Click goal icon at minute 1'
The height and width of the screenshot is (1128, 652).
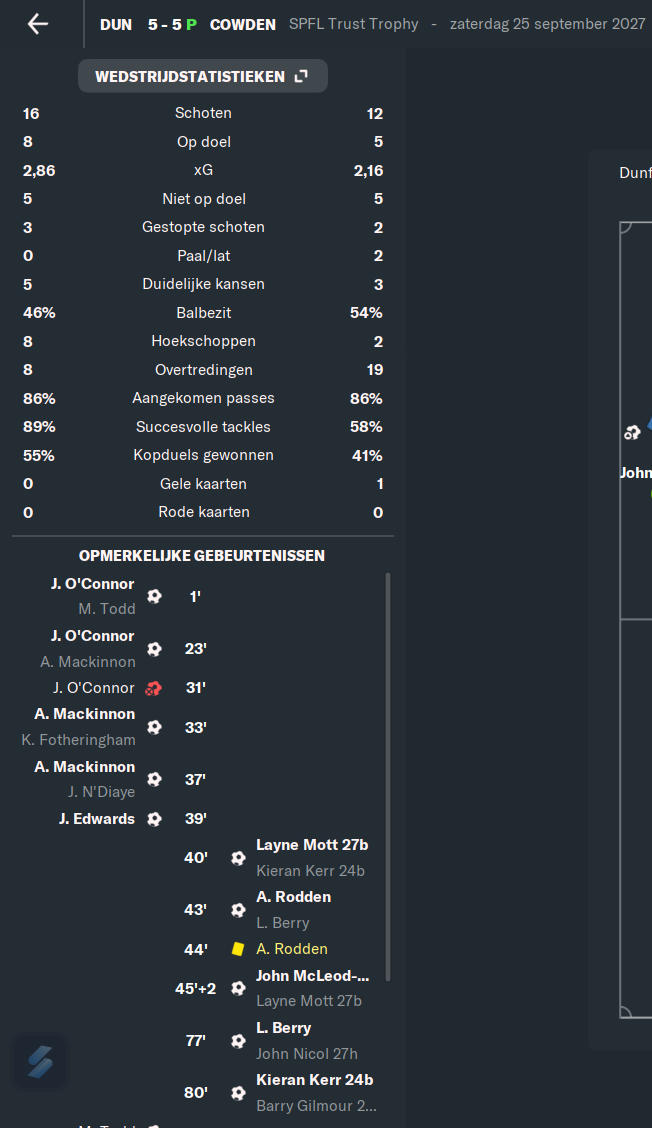154,596
